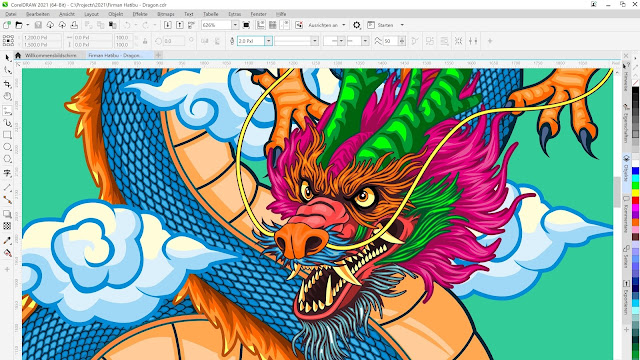640x360 pixels.
Task: Click the Paste clipboard icon
Action: (112, 25)
